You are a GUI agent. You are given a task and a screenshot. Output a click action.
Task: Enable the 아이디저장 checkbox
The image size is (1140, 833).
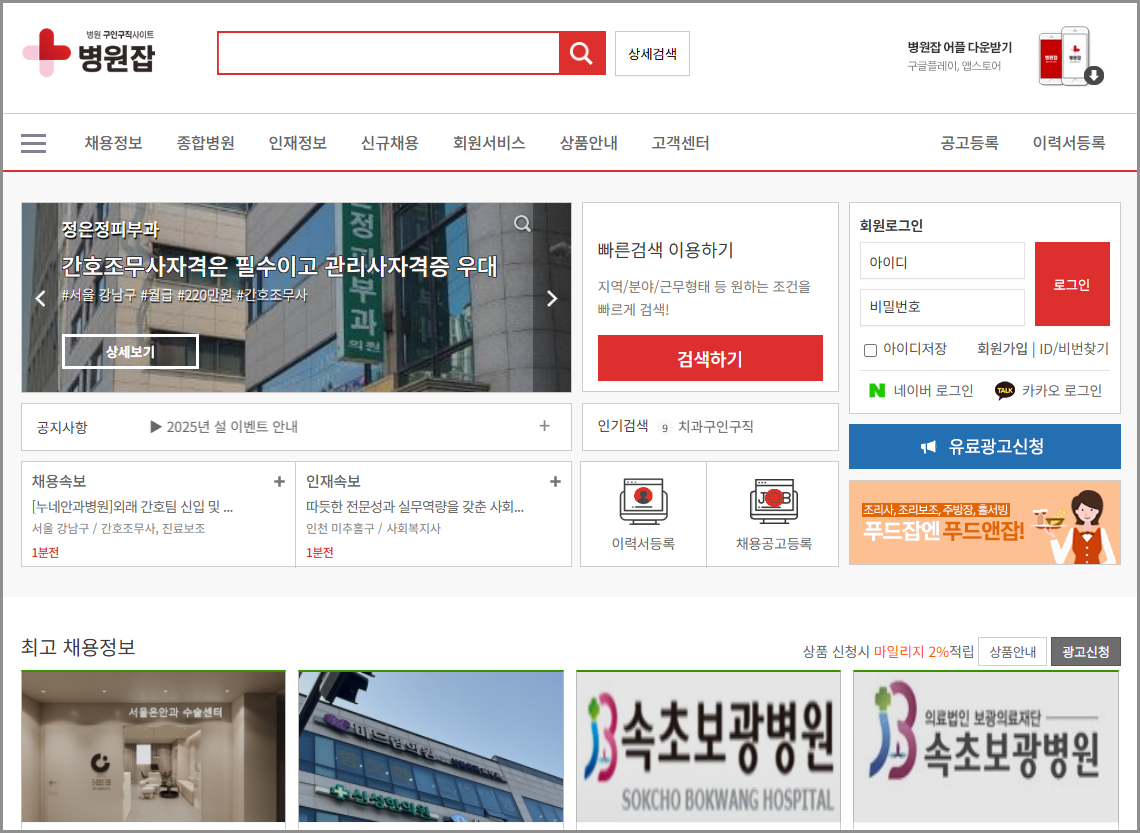(868, 349)
